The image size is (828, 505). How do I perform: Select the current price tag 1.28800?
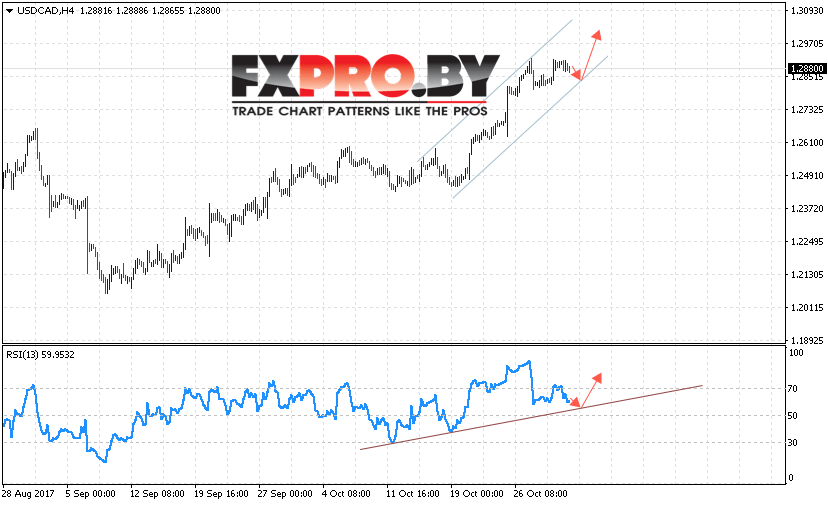click(x=806, y=69)
